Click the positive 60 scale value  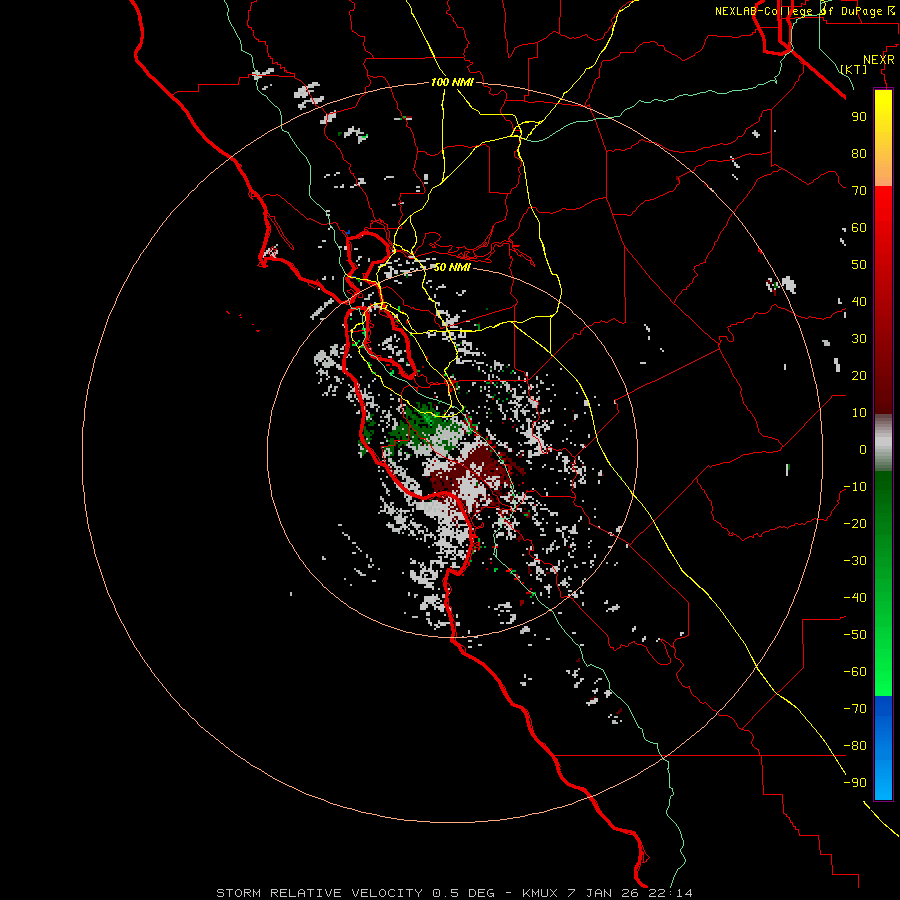[x=859, y=228]
